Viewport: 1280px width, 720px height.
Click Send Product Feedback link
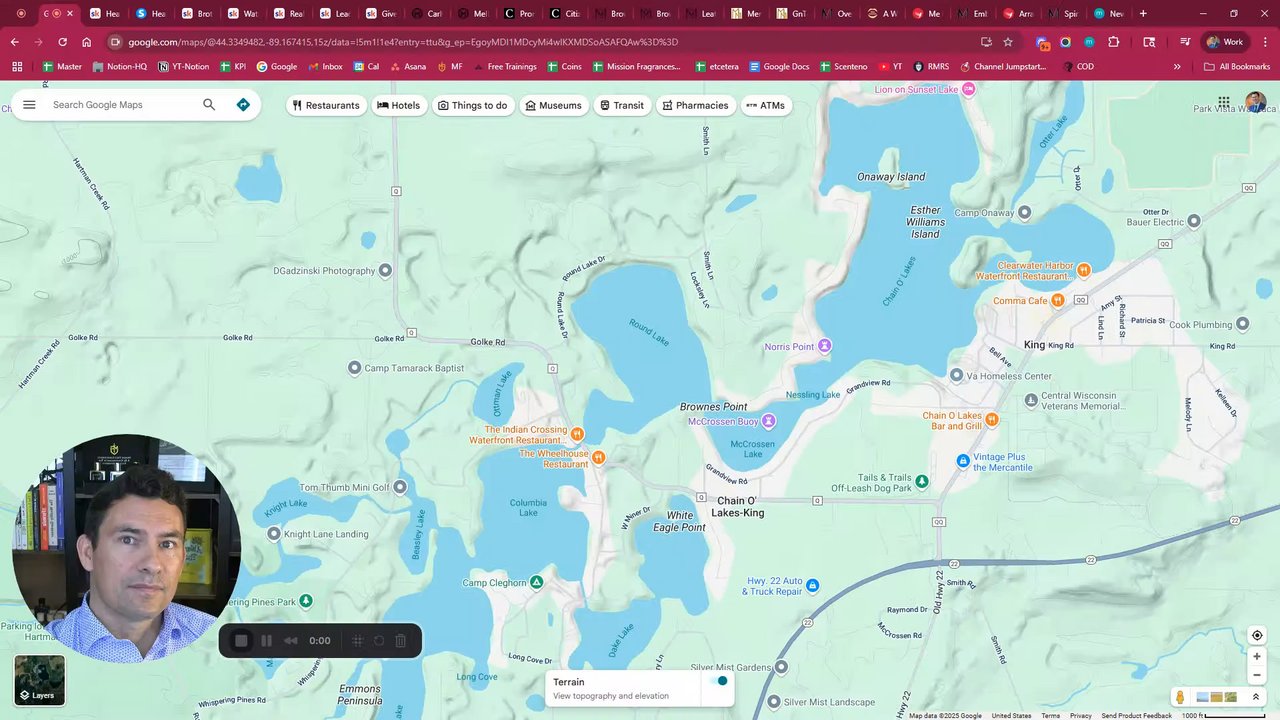1136,715
